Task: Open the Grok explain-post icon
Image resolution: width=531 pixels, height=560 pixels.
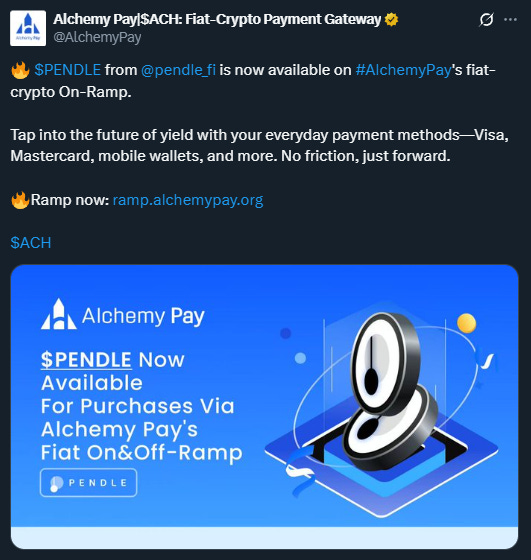Action: pos(486,20)
